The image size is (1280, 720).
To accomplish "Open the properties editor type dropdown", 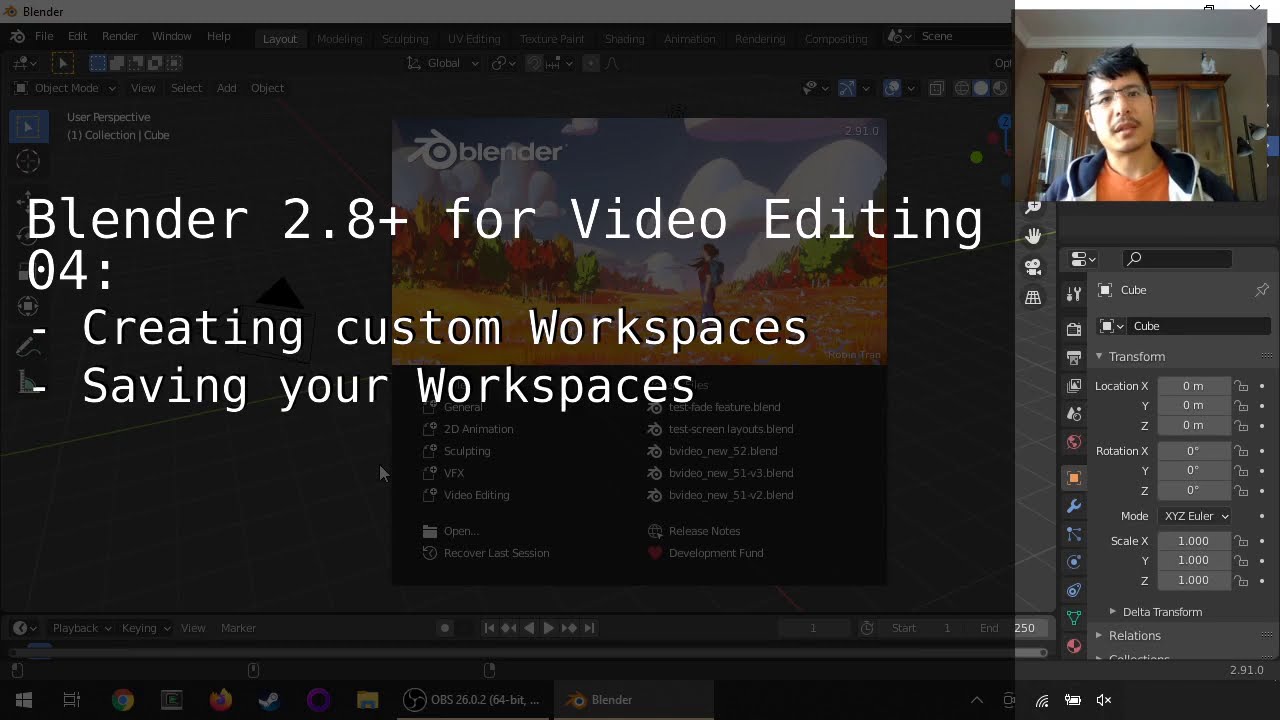I will tap(1083, 259).
